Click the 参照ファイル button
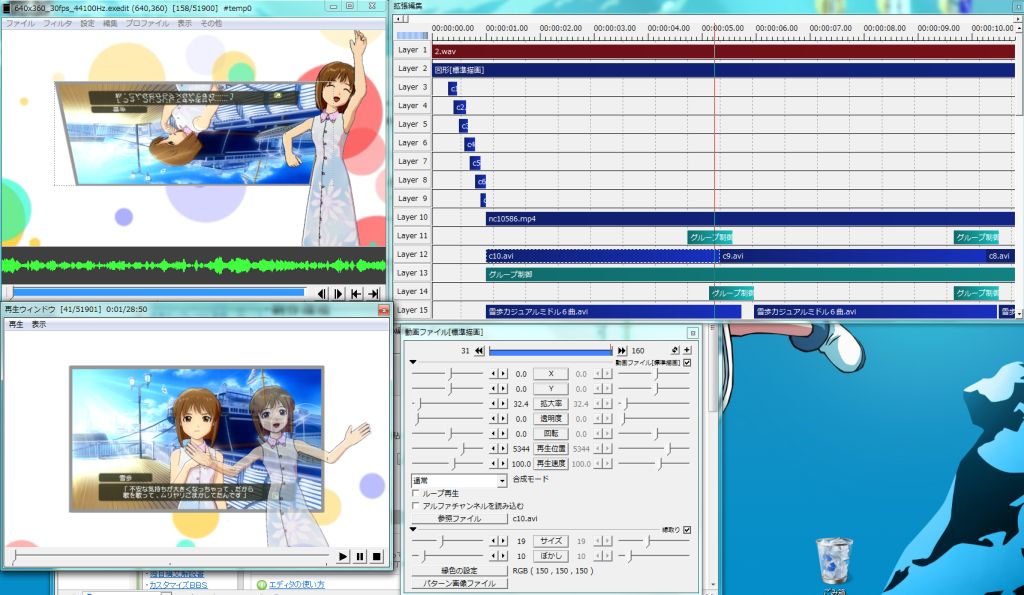This screenshot has width=1024, height=595. tap(459, 519)
